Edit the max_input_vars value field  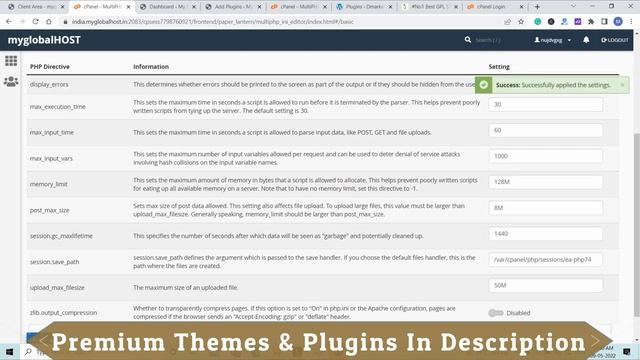pyautogui.click(x=546, y=156)
